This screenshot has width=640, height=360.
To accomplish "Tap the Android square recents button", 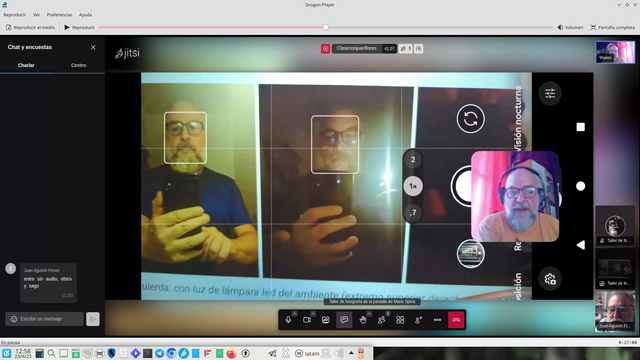I will click(580, 127).
